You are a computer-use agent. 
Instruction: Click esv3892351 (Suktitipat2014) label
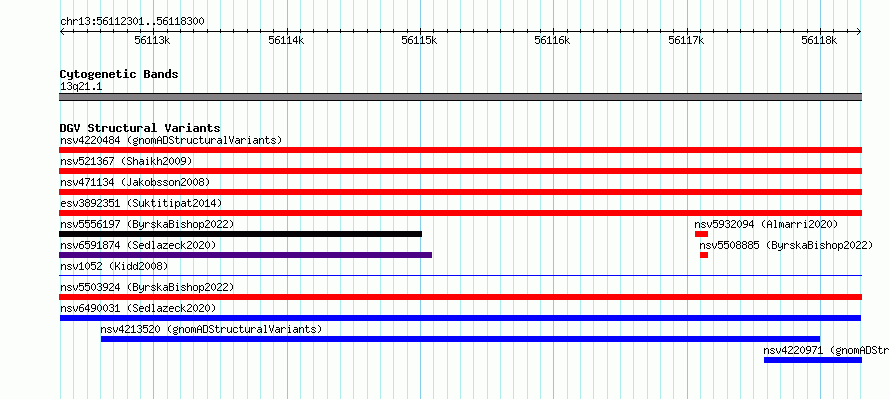click(x=141, y=203)
